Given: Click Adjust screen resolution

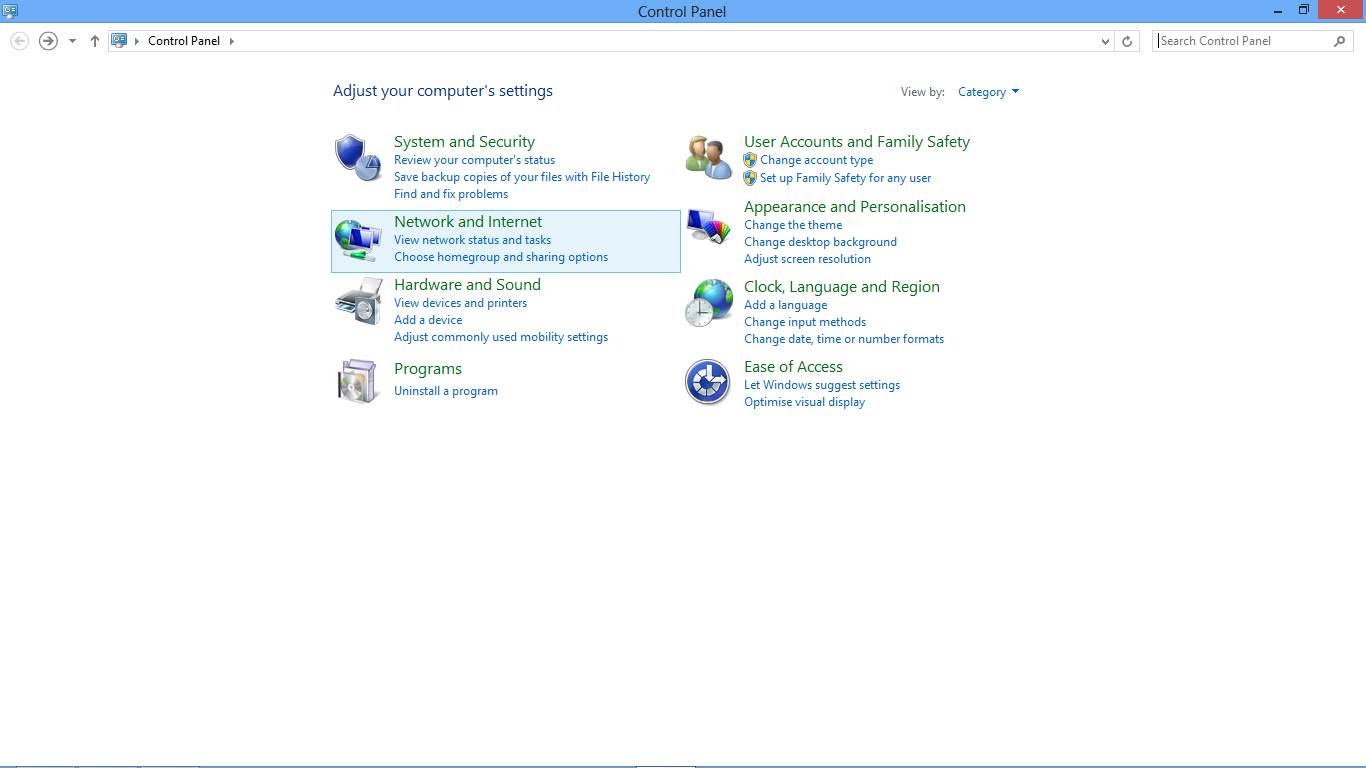Looking at the screenshot, I should [x=807, y=259].
